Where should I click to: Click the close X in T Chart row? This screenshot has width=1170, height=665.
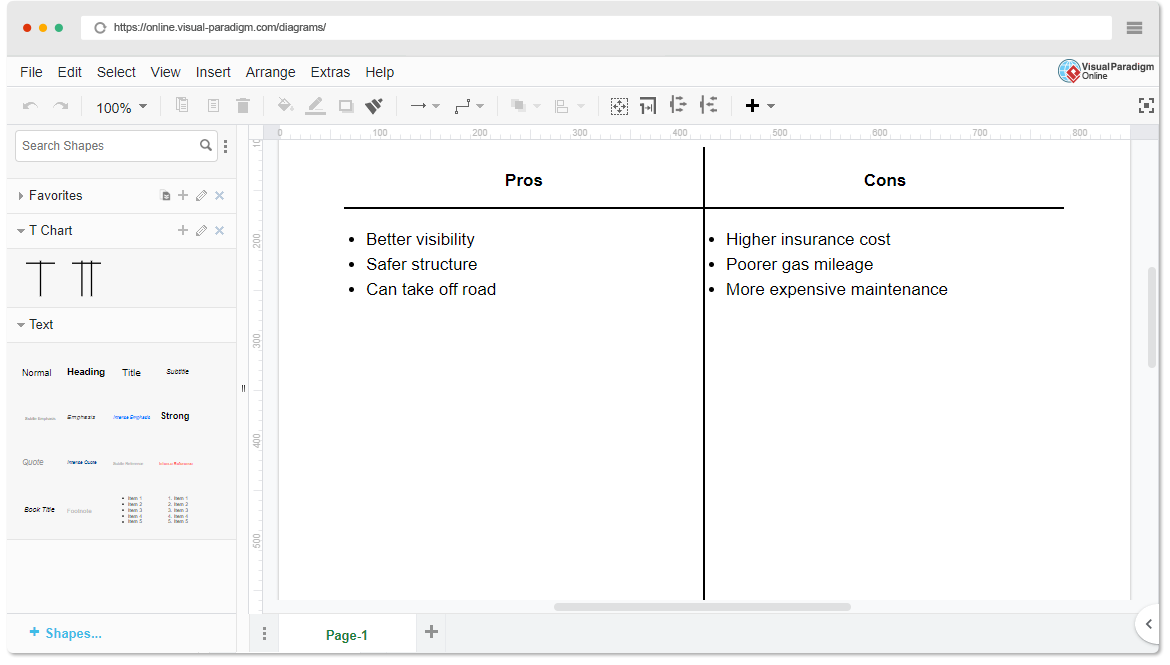pos(219,231)
